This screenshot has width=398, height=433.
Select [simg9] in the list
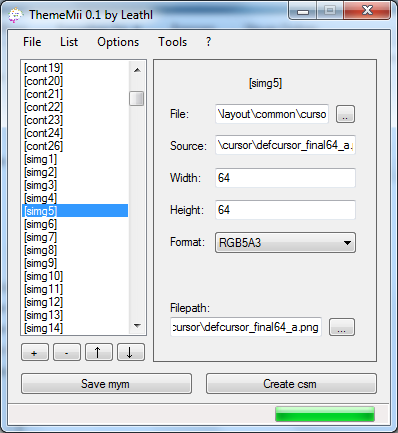pos(75,263)
